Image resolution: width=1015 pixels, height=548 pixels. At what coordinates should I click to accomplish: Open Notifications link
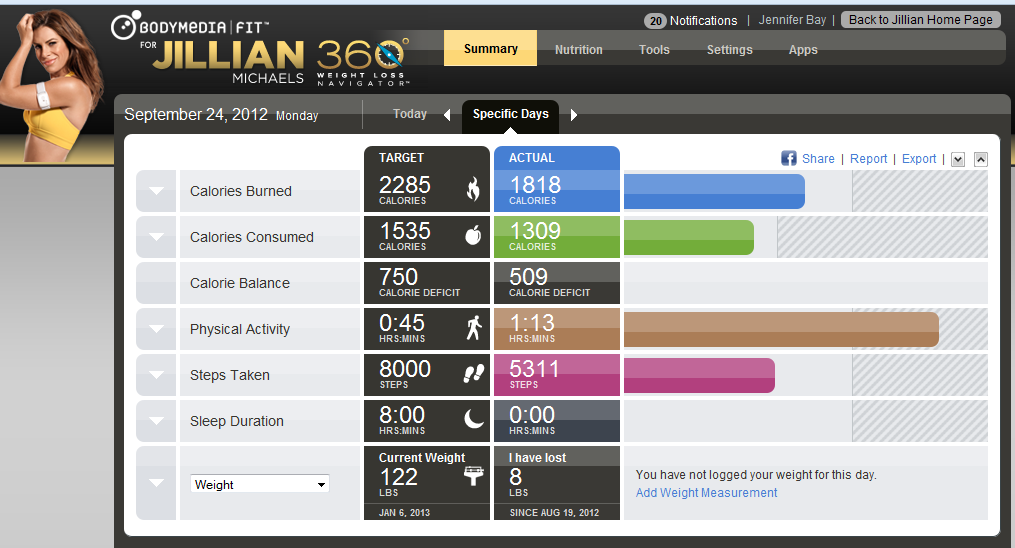[703, 21]
